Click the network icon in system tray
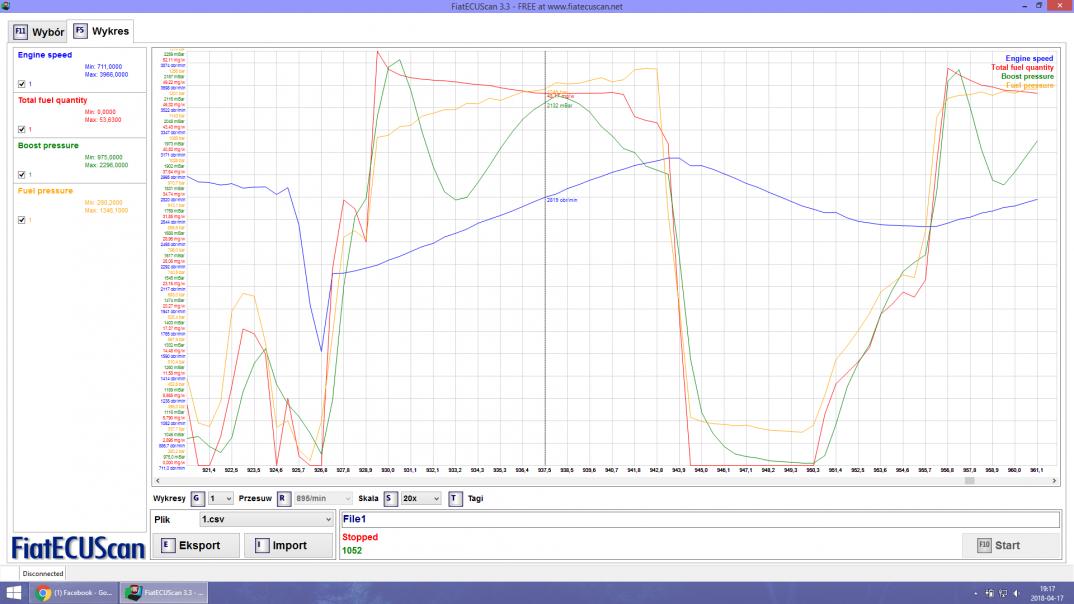 [1003, 593]
